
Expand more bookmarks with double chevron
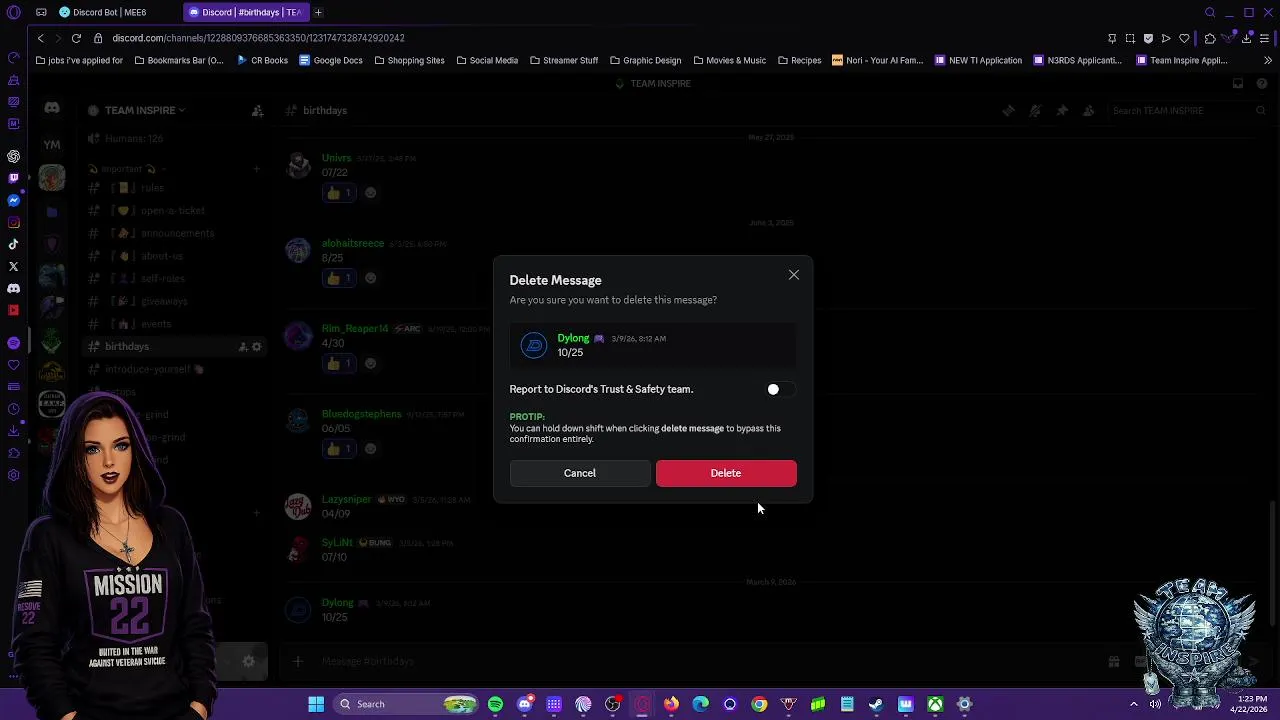[1268, 60]
